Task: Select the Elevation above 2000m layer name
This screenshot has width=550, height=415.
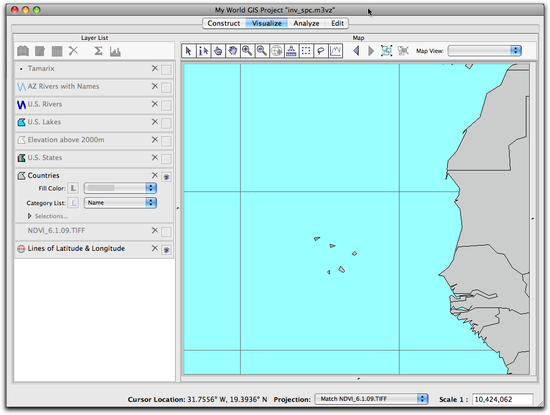Action: [x=66, y=140]
